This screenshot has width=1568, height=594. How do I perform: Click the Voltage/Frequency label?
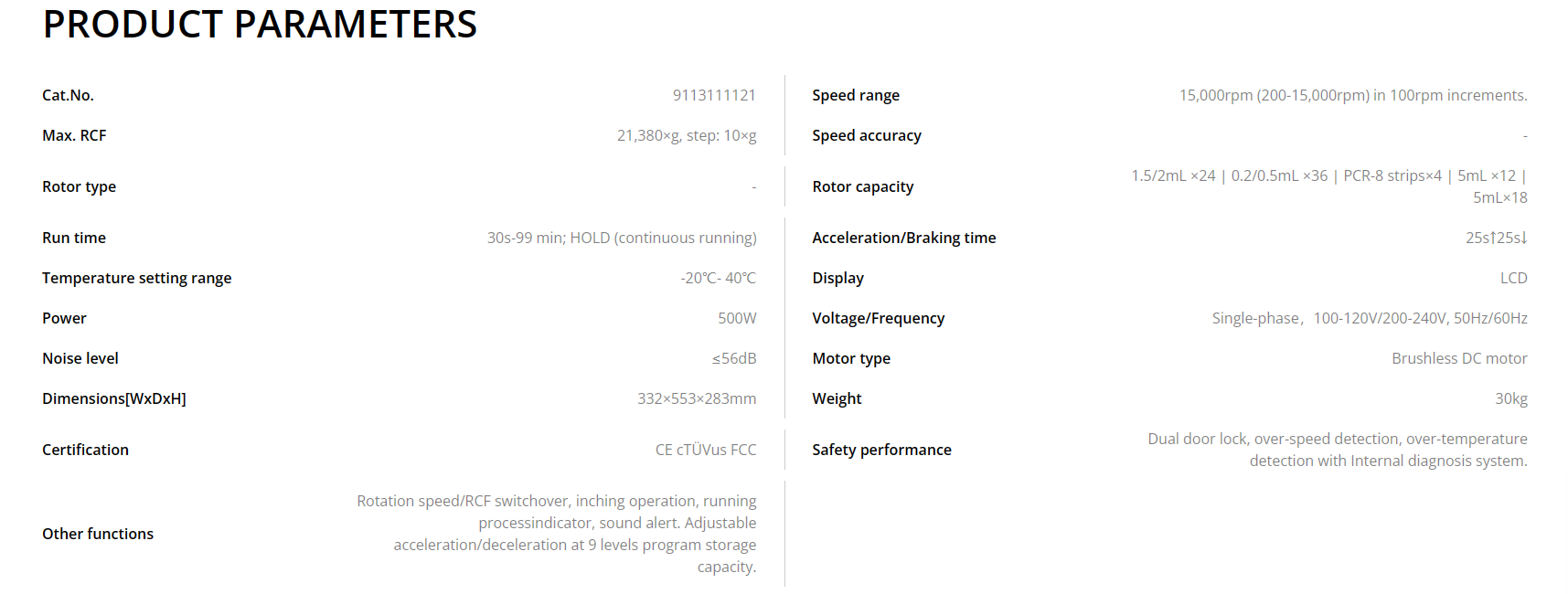tap(879, 318)
